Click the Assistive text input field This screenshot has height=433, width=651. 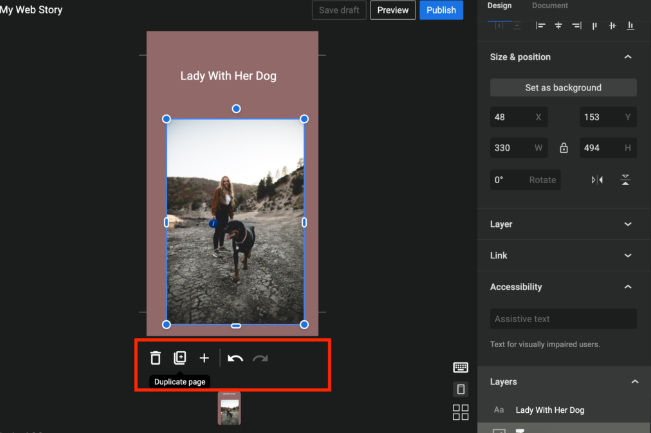click(x=563, y=319)
